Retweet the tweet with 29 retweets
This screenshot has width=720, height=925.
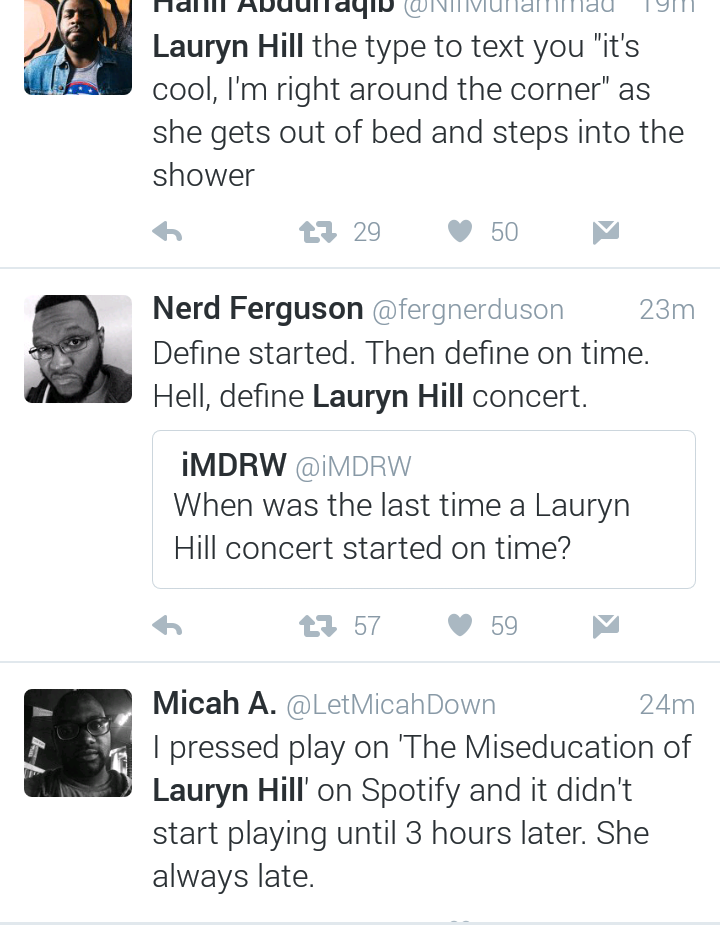coord(318,232)
